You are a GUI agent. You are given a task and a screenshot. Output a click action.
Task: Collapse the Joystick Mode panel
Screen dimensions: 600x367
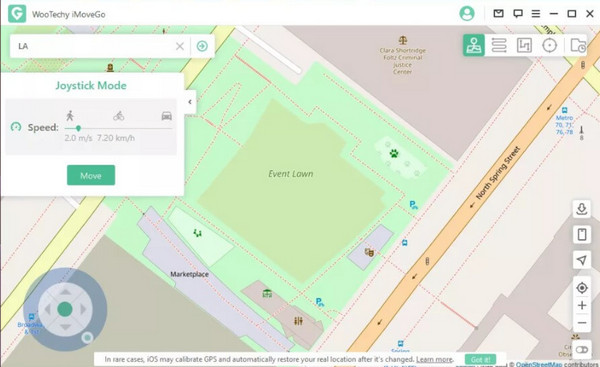[190, 102]
